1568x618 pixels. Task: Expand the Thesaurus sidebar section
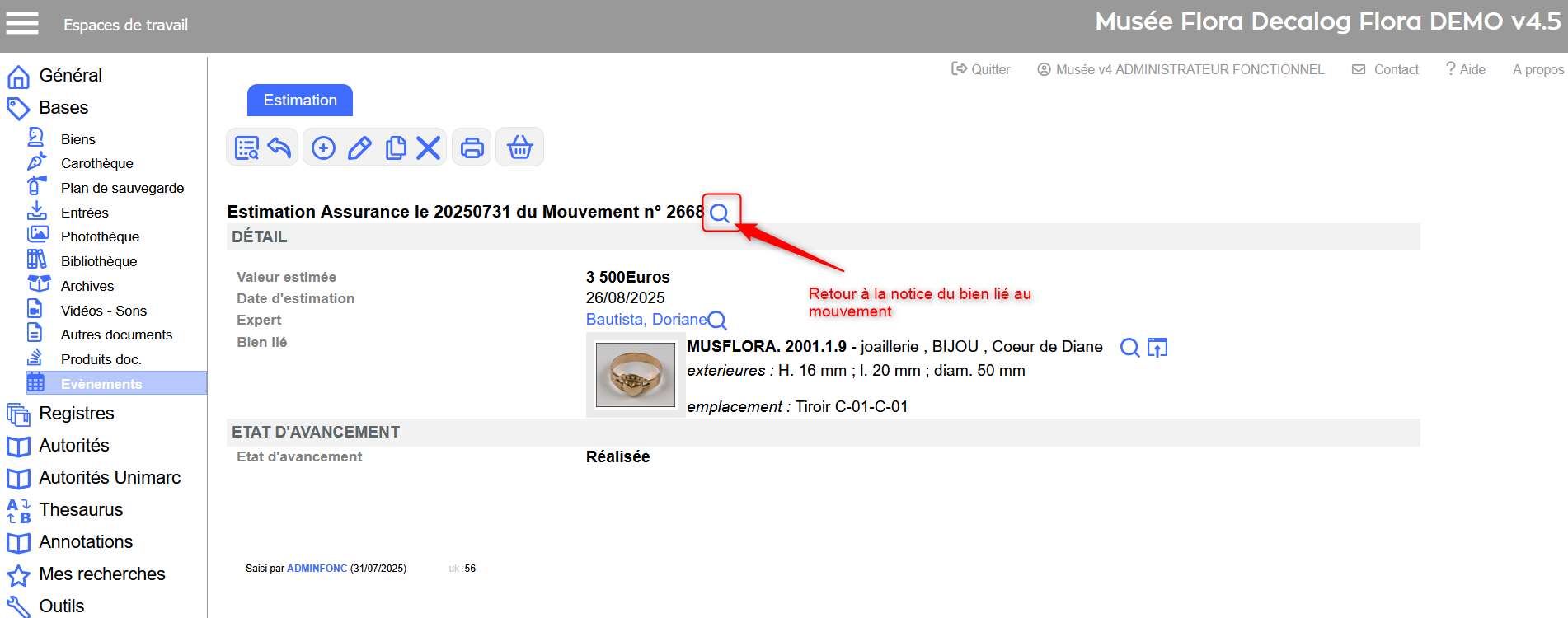81,510
